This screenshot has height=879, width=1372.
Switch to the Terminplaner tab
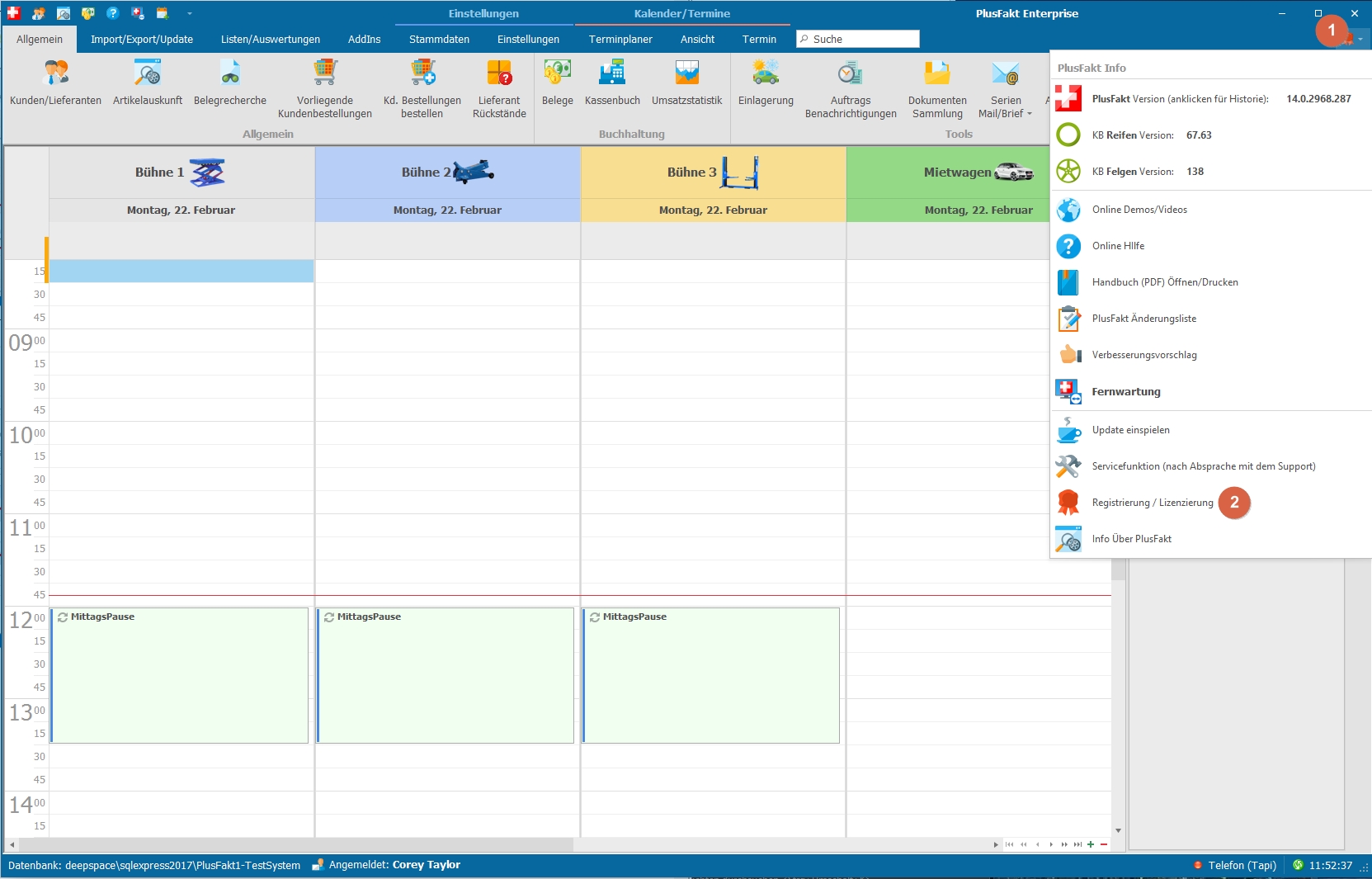(620, 39)
